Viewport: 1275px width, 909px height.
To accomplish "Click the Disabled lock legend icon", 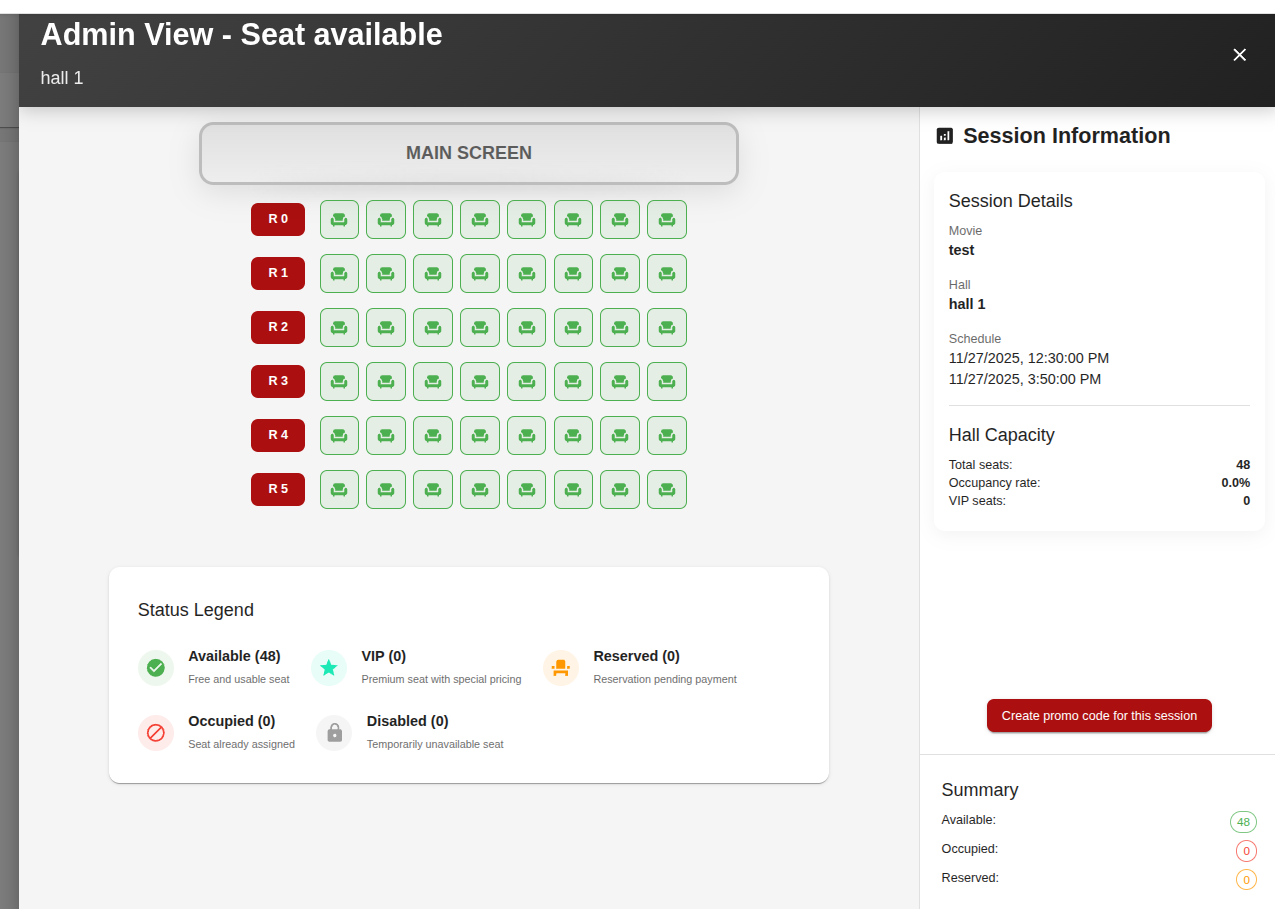I will coord(334,733).
